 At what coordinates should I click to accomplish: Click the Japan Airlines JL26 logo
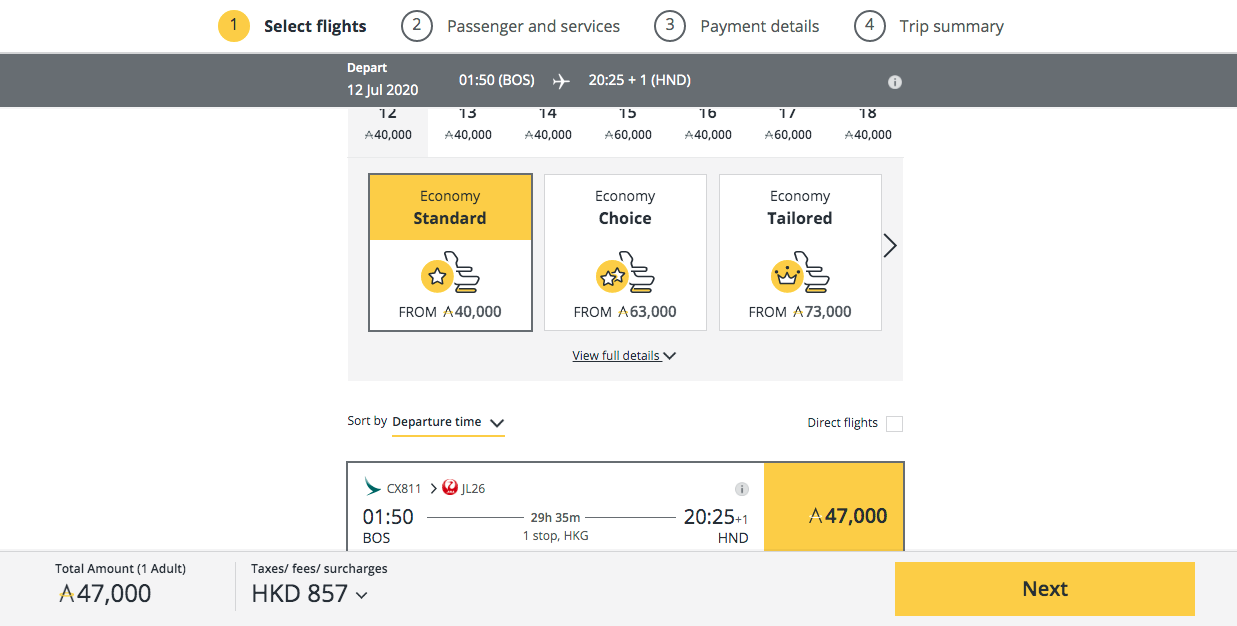coord(449,488)
